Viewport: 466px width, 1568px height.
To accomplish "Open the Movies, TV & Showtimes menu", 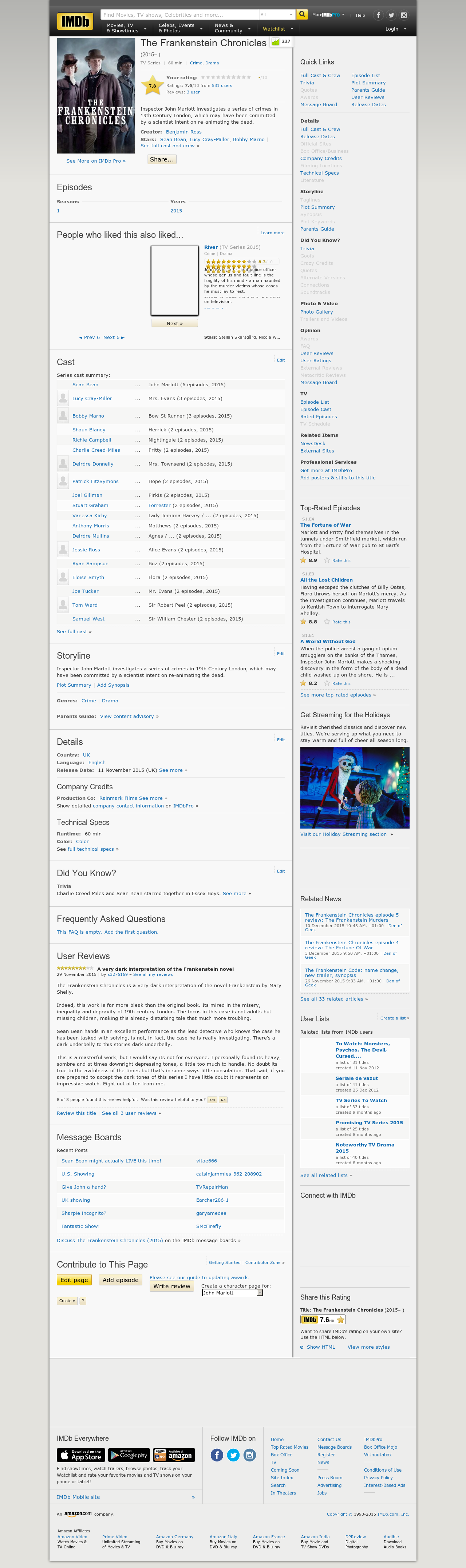I will coord(127,28).
